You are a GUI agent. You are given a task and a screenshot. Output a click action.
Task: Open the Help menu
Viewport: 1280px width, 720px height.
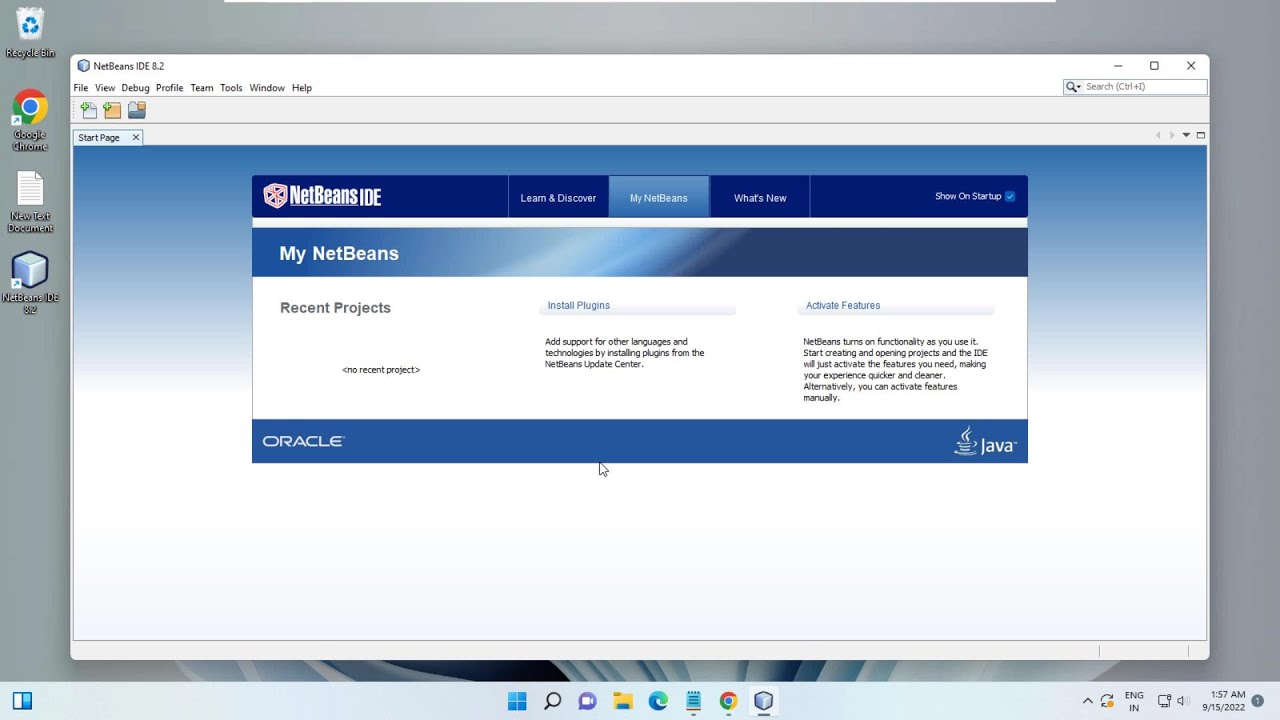(x=302, y=88)
